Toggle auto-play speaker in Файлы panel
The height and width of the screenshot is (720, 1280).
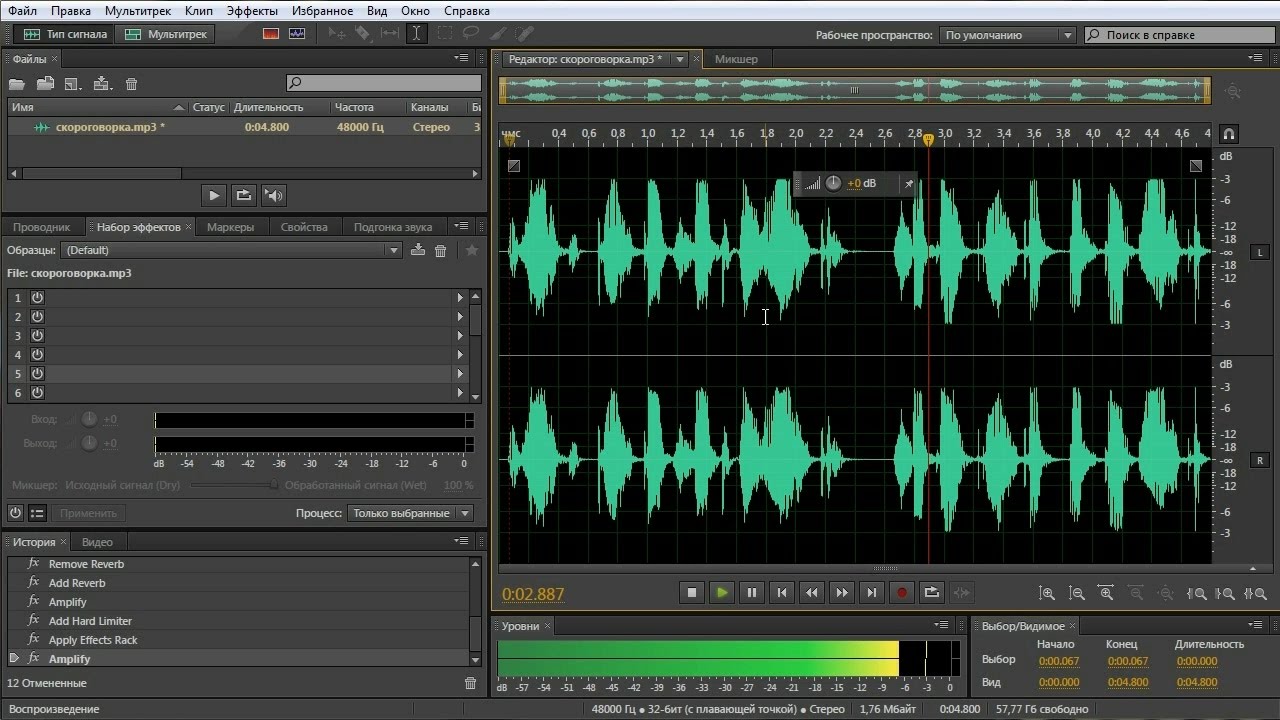point(274,195)
